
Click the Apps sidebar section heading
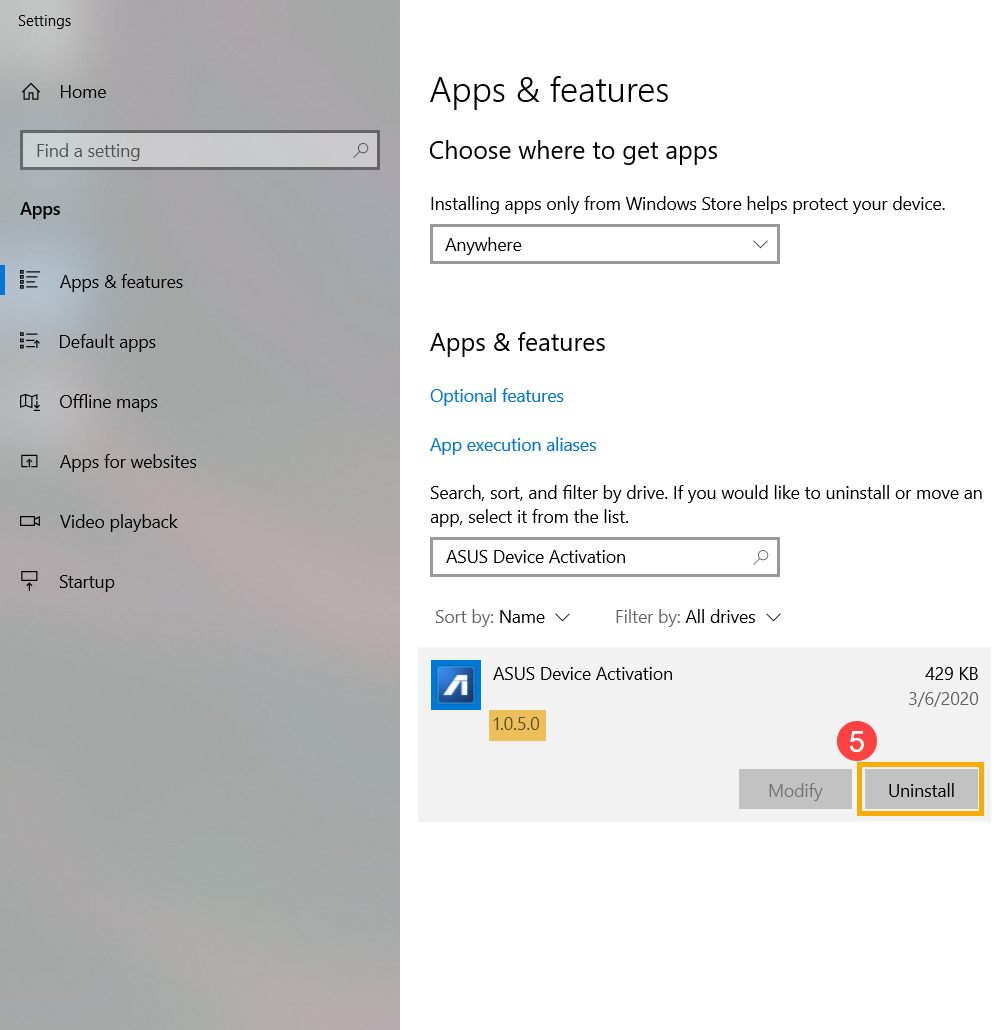click(40, 210)
